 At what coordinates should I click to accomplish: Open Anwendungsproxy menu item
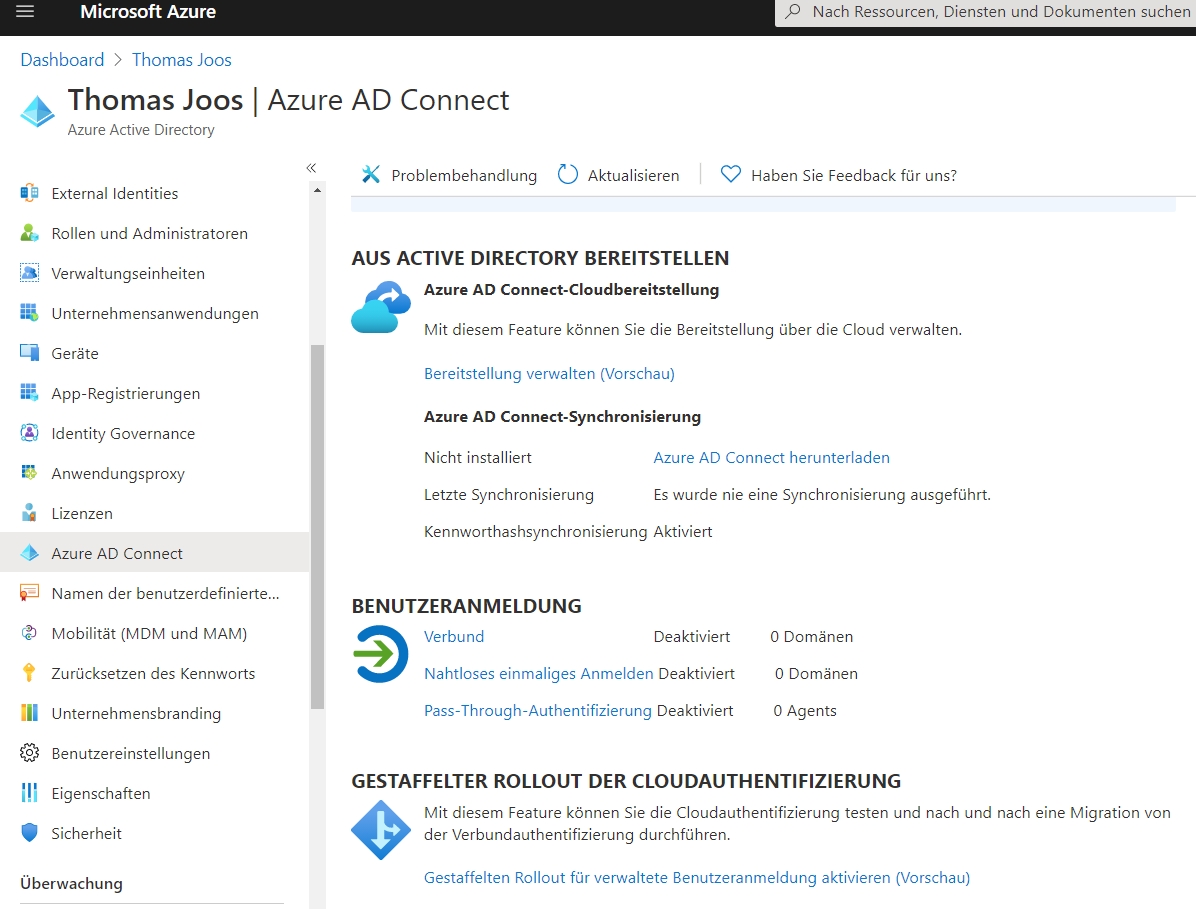coord(118,474)
